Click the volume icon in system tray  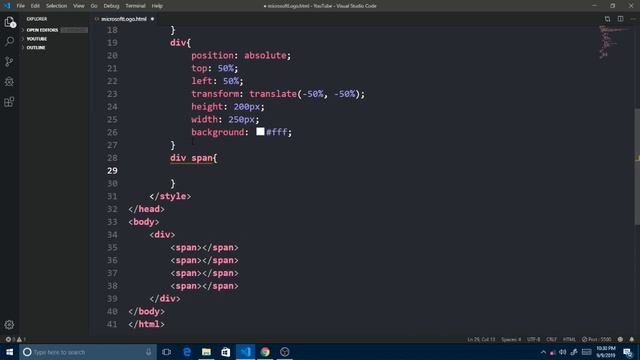pyautogui.click(x=563, y=352)
